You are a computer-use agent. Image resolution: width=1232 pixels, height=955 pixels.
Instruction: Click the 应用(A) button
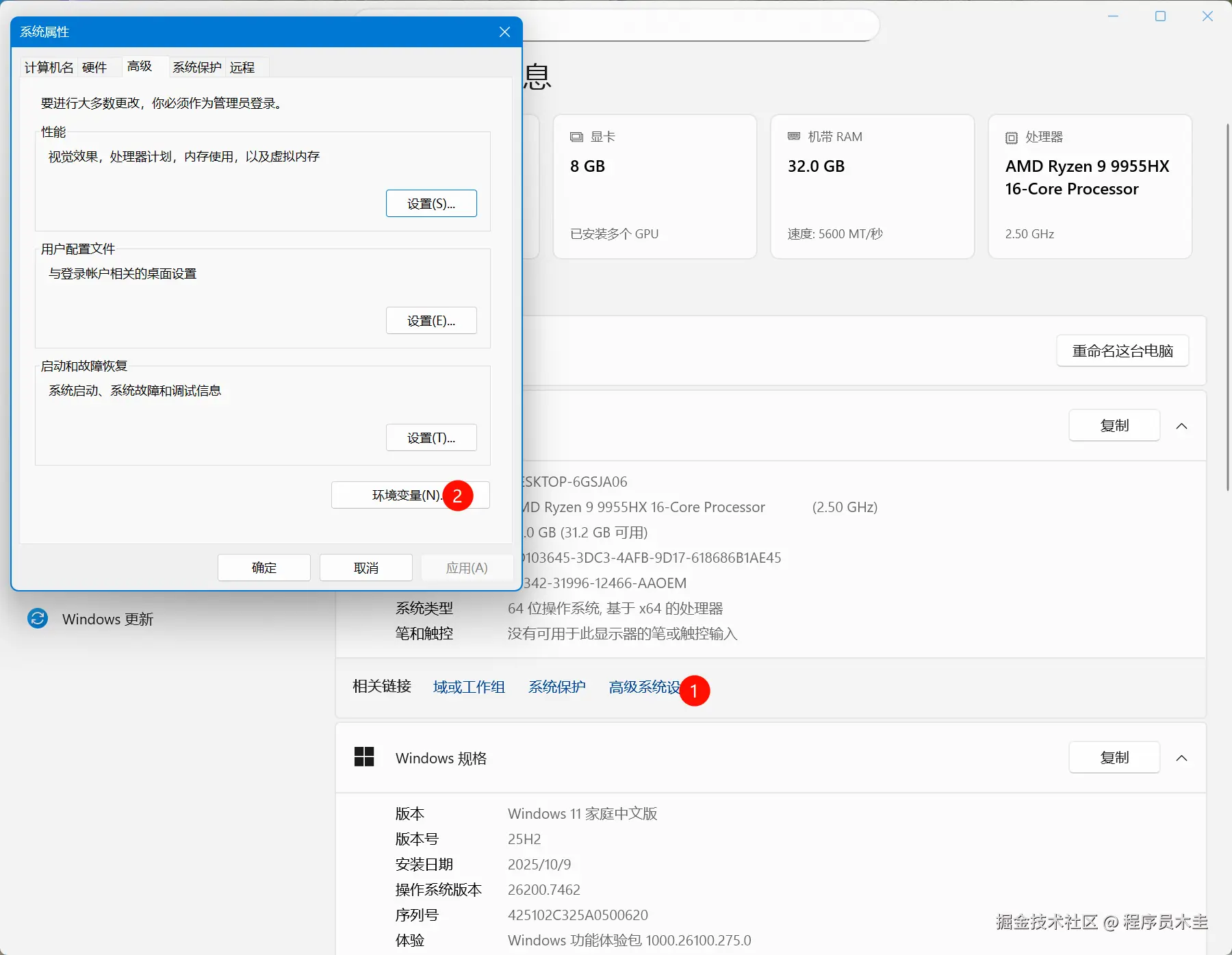[x=467, y=568]
